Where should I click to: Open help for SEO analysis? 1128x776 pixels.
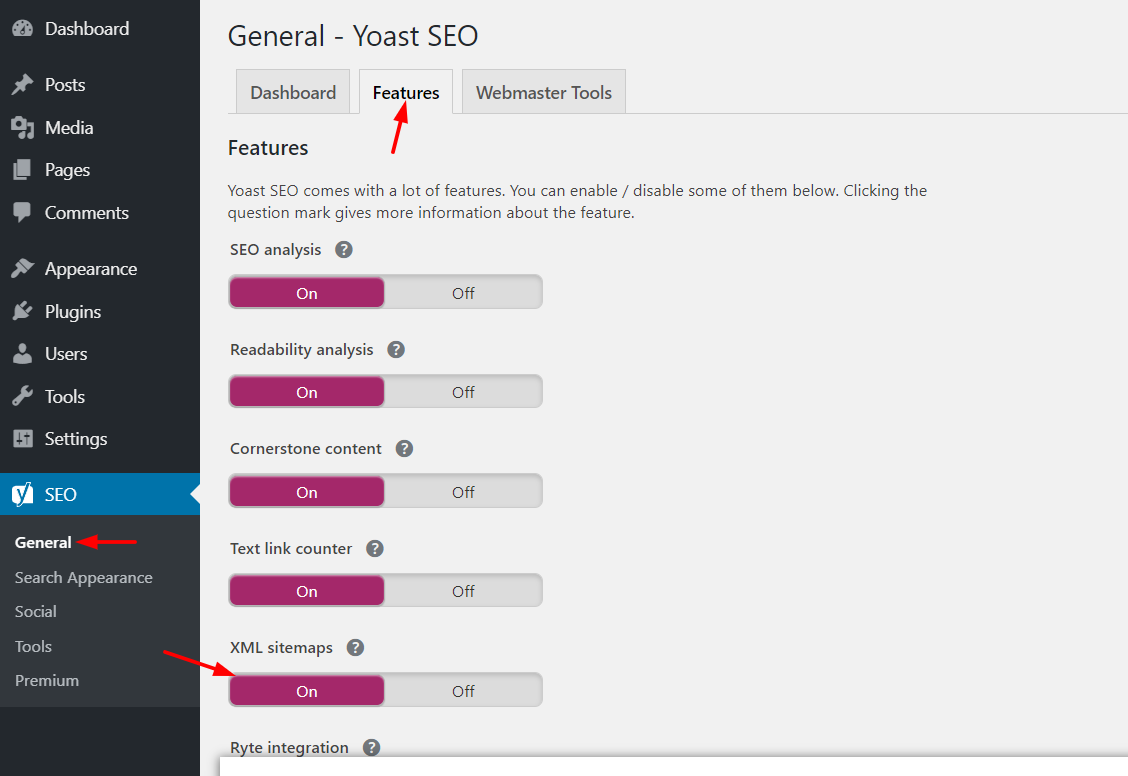[x=344, y=250]
